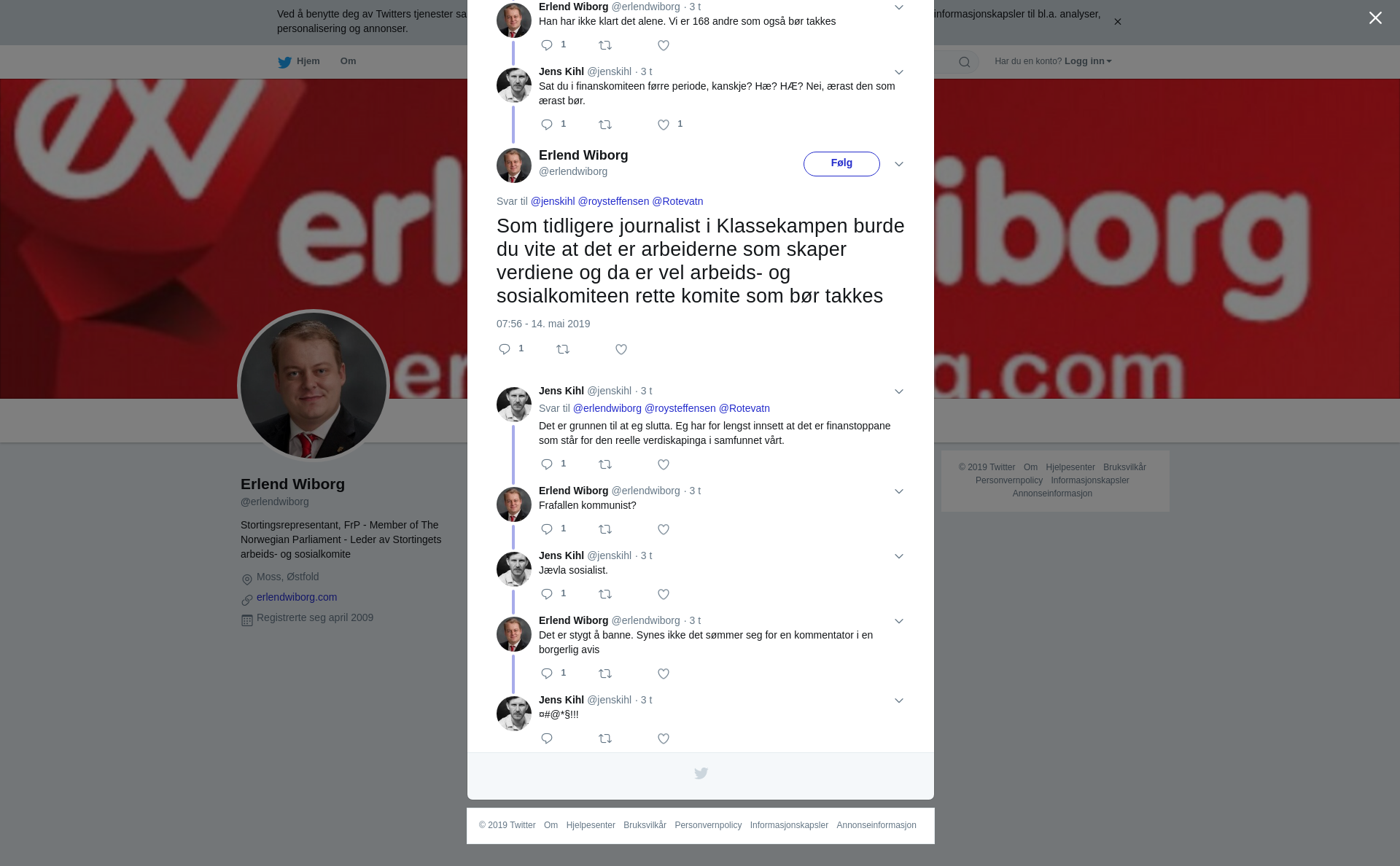This screenshot has height=866, width=1400.
Task: Follow Erlend Wiborg with Følg button
Action: (841, 164)
